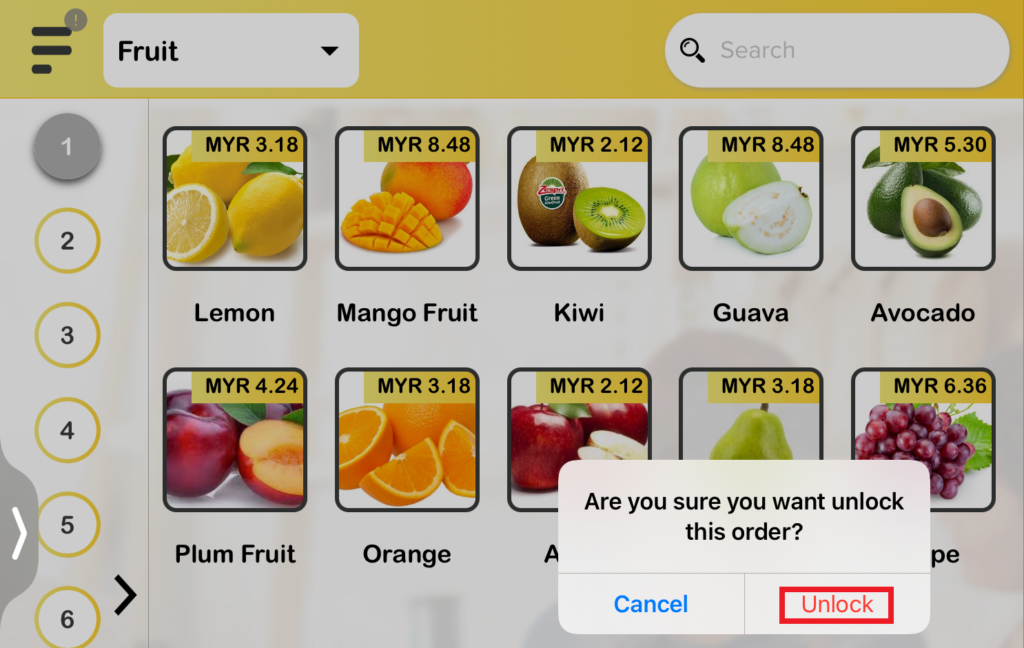This screenshot has height=648, width=1024.
Task: Click the search magnifier icon
Action: pos(692,50)
